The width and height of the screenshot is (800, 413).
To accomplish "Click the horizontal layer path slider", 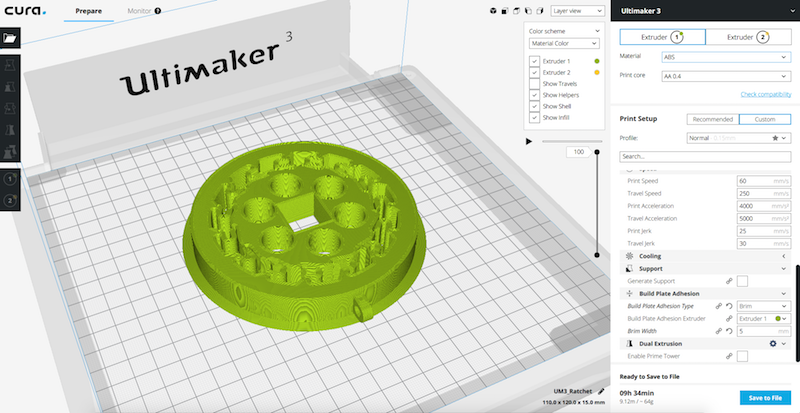I will point(570,141).
